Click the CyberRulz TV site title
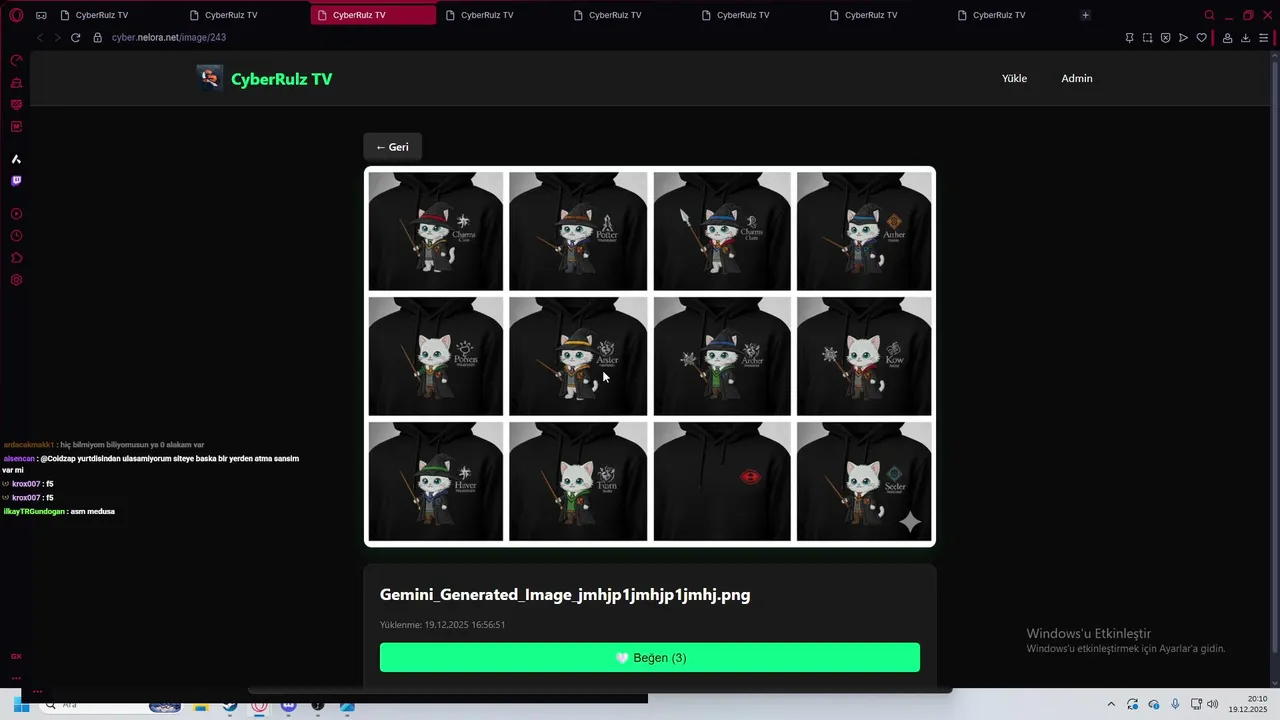Screen dimensions: 1280x720 click(281, 79)
